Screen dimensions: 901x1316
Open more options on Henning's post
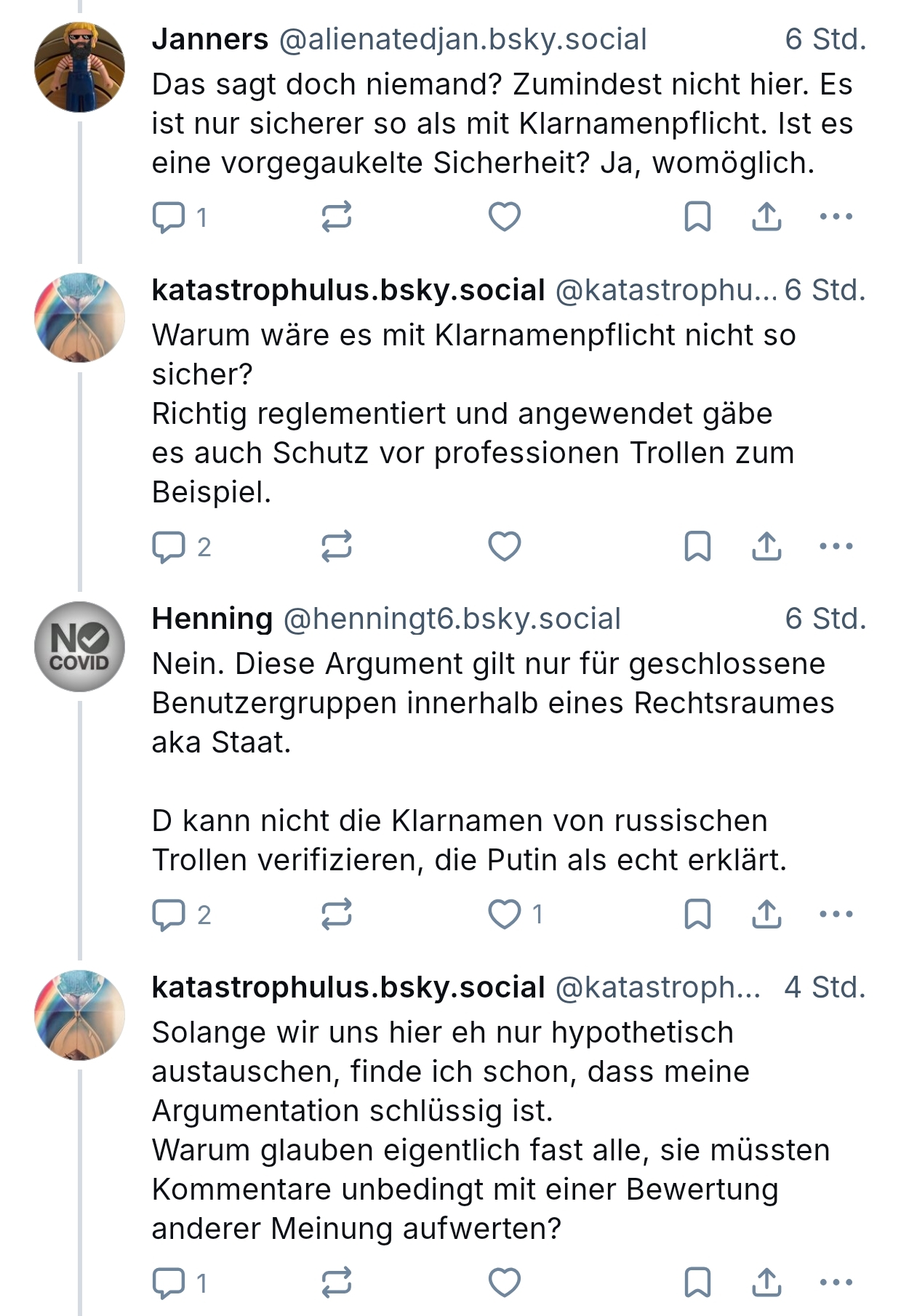[836, 915]
